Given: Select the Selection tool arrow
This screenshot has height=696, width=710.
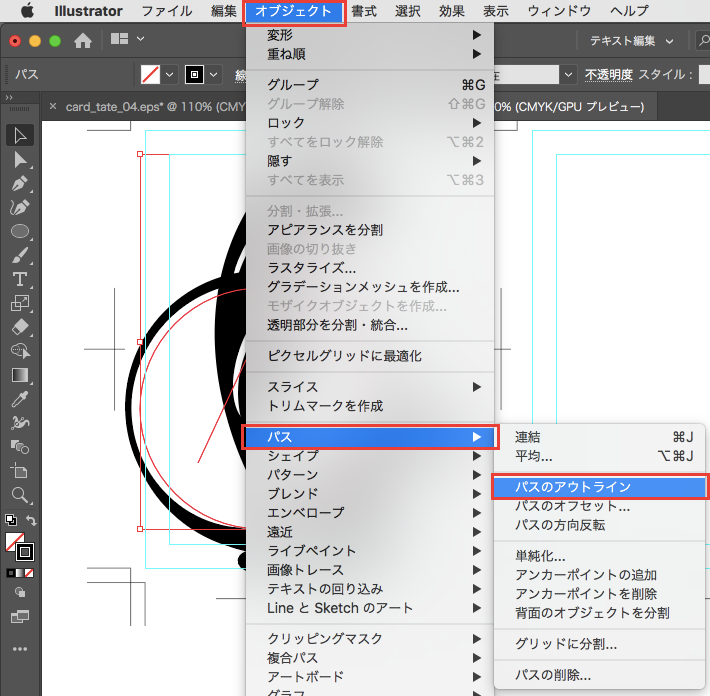Looking at the screenshot, I should [20, 136].
